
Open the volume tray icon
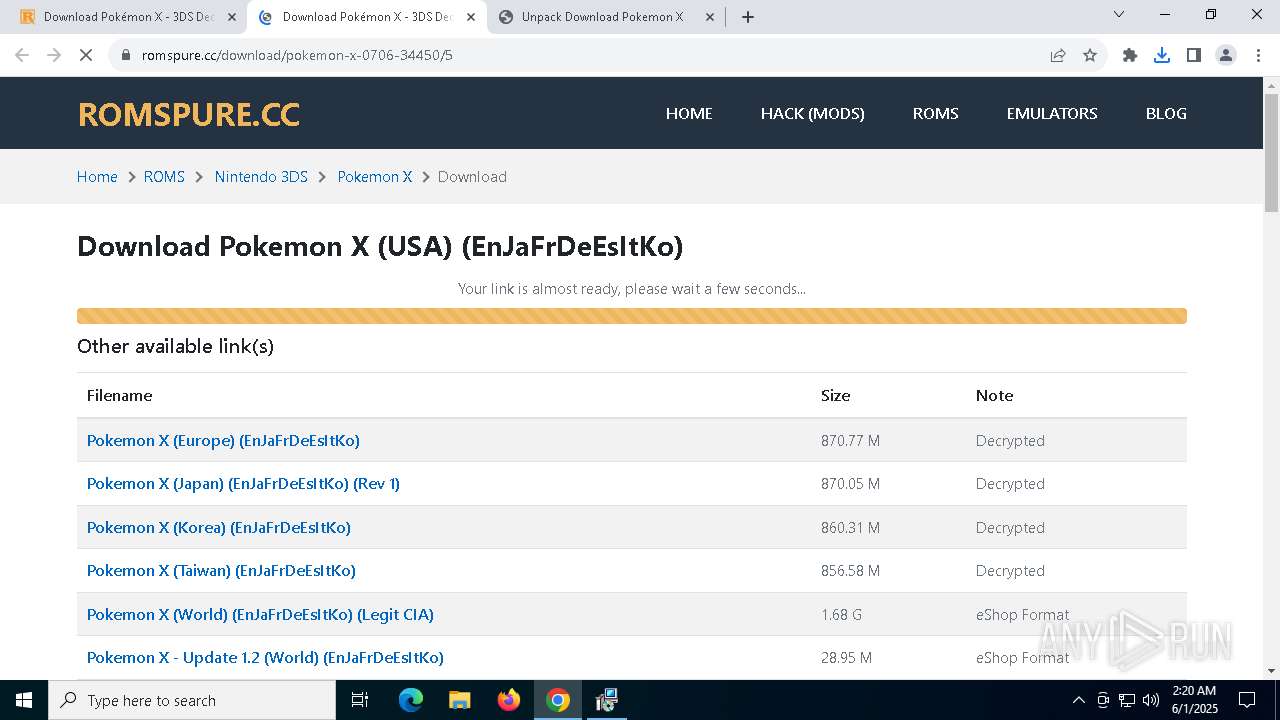click(1151, 700)
